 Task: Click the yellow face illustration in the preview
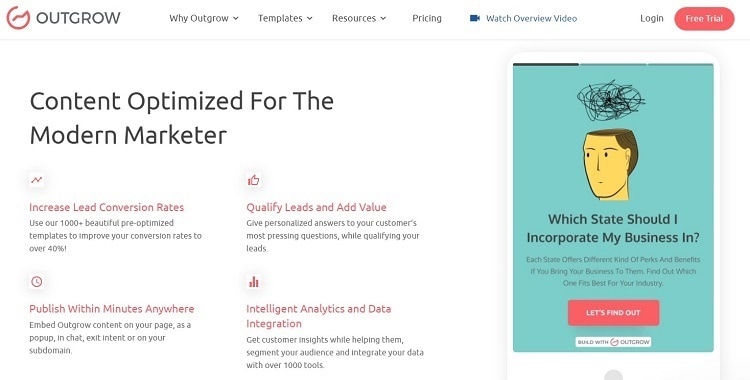(x=610, y=164)
